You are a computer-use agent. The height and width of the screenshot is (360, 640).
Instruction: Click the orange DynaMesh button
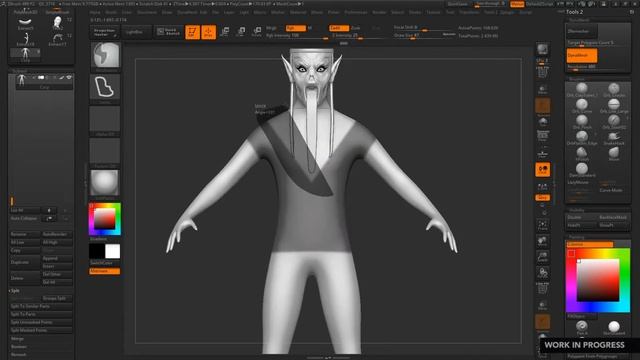point(582,55)
